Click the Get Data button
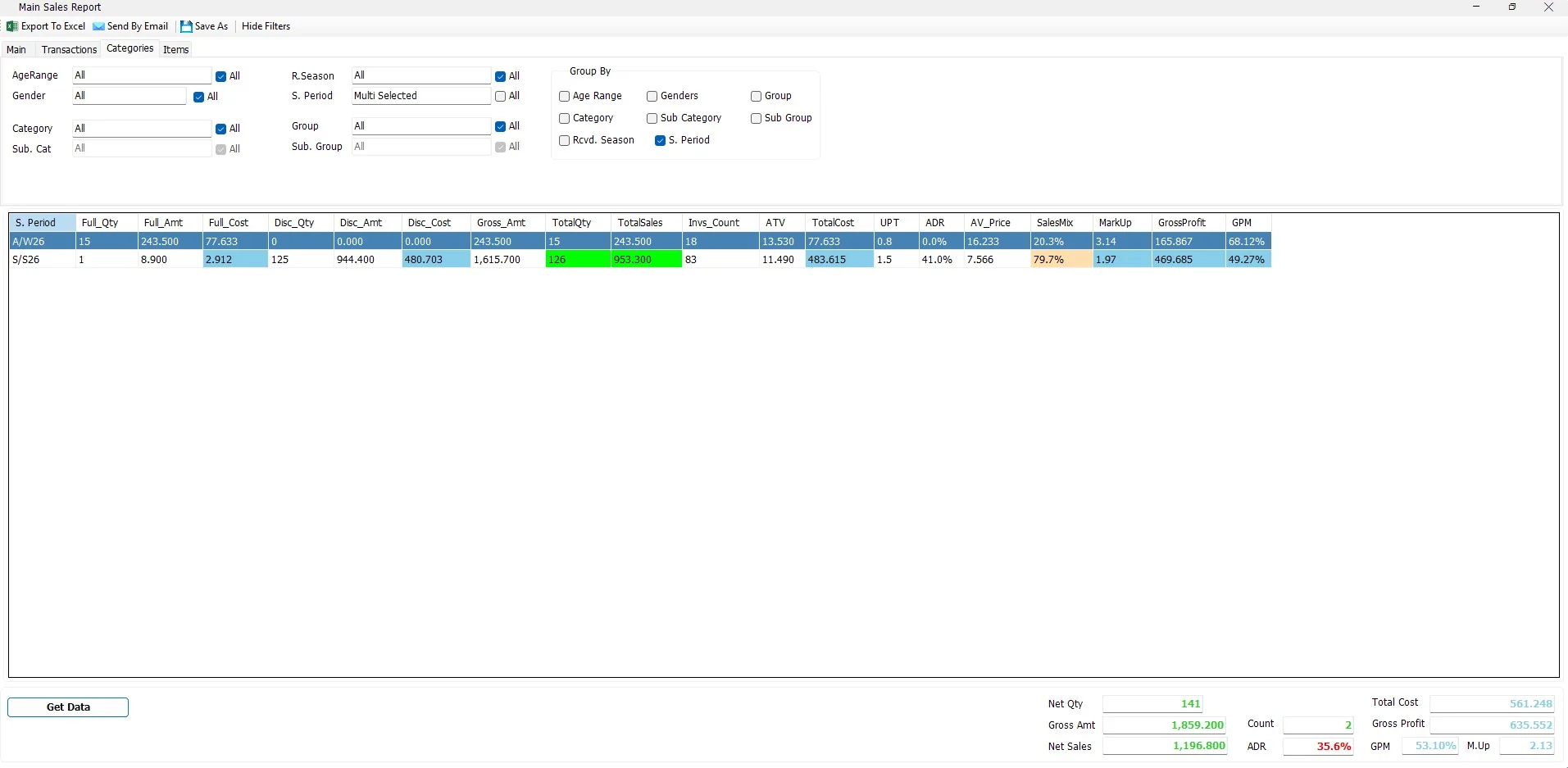Screen dimensions: 1568x768 click(68, 707)
